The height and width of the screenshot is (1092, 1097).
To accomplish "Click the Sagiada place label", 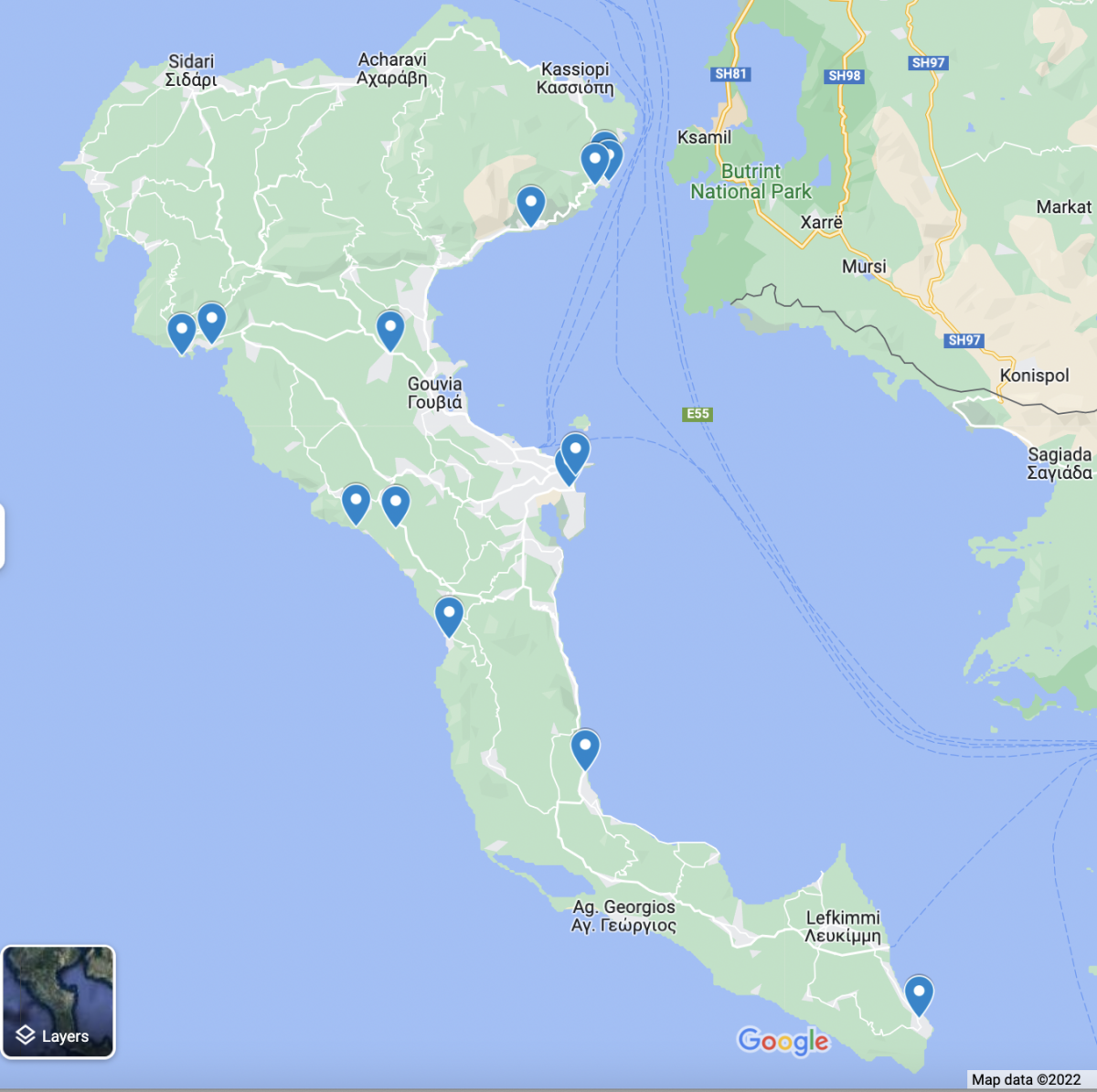I will (x=1060, y=463).
